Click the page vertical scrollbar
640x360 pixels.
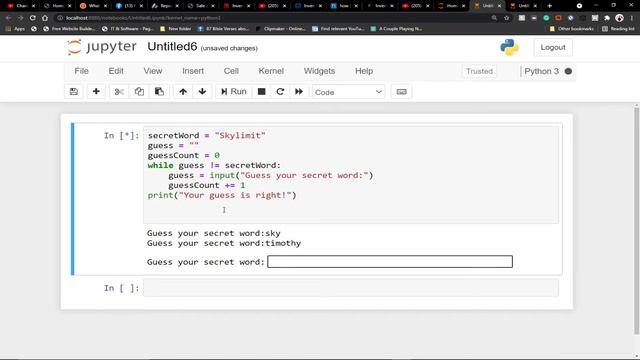pyautogui.click(x=636, y=220)
